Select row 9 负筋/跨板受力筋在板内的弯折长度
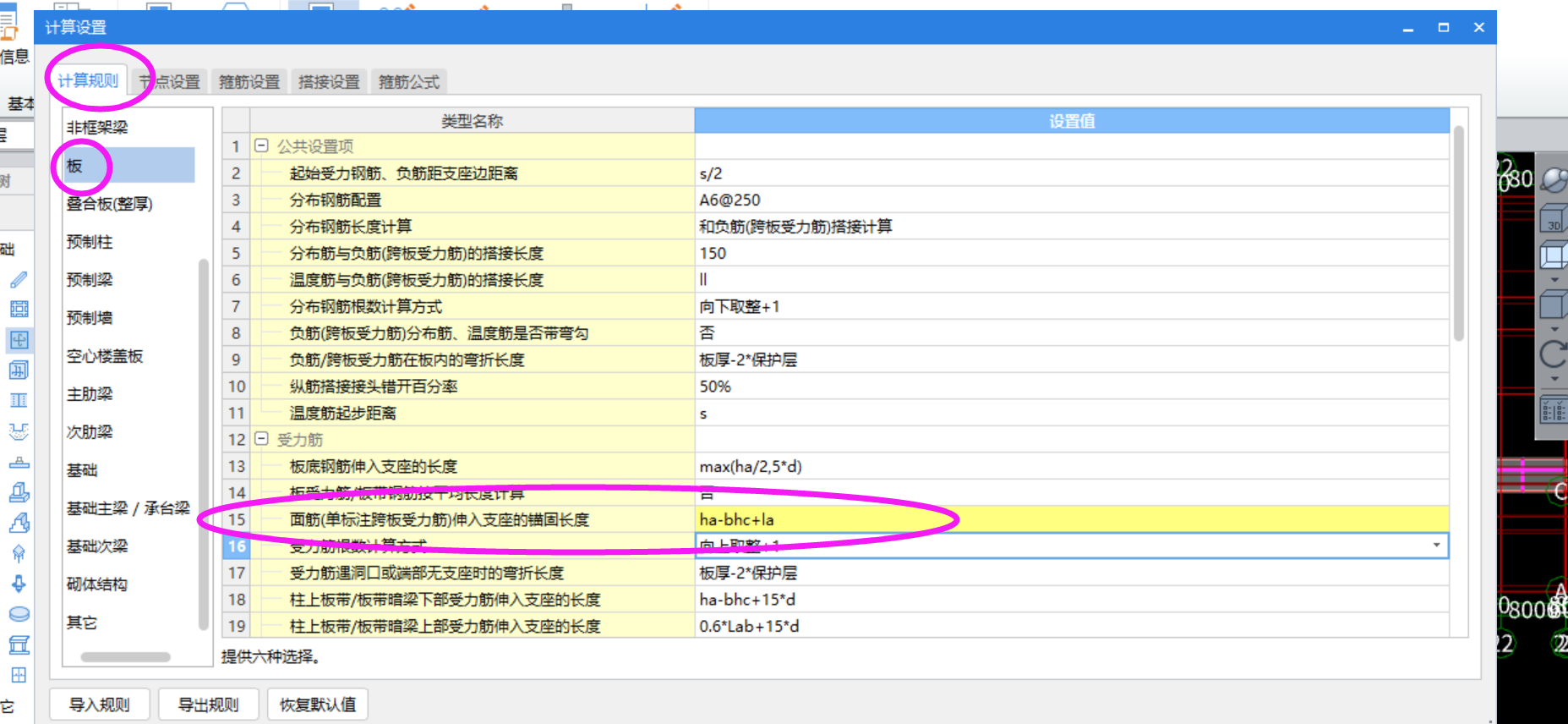The height and width of the screenshot is (724, 1568). pos(472,359)
